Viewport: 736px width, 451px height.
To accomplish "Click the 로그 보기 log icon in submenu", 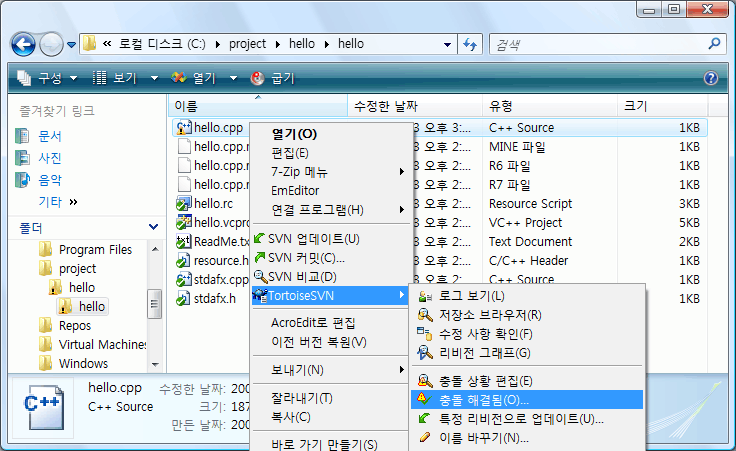I will pyautogui.click(x=426, y=296).
